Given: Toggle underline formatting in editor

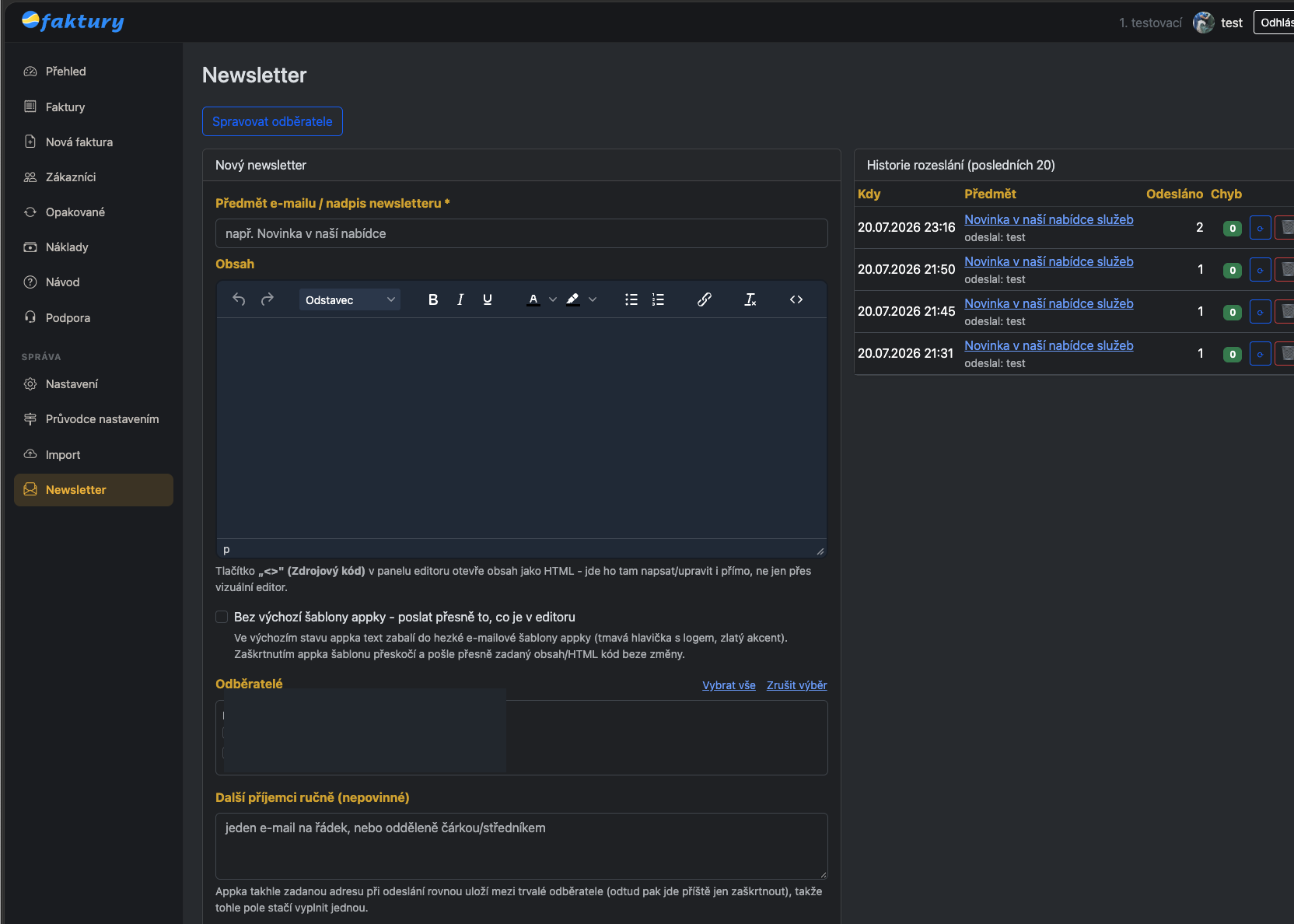Looking at the screenshot, I should [488, 299].
